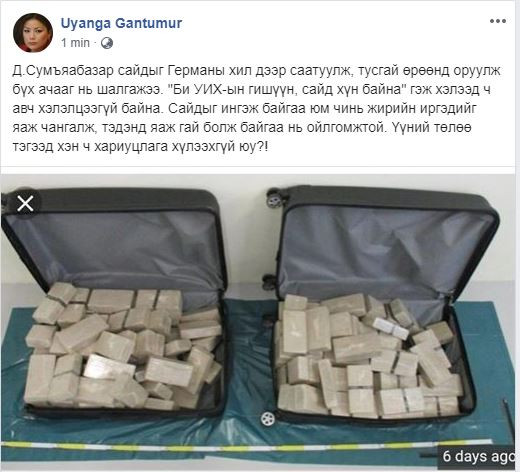Viewport: 520px width, 472px height.
Task: Click the white suitcase wheel near bottom center
Action: (267, 418)
